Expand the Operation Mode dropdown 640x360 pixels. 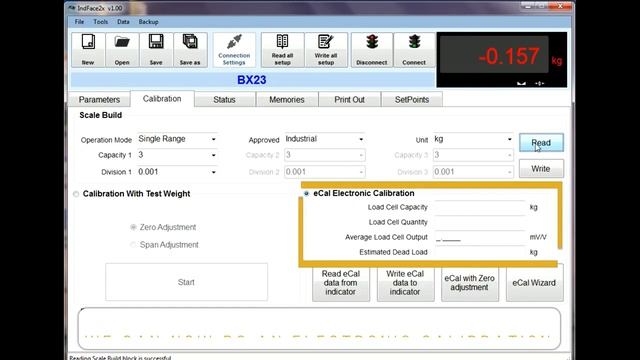[213, 139]
